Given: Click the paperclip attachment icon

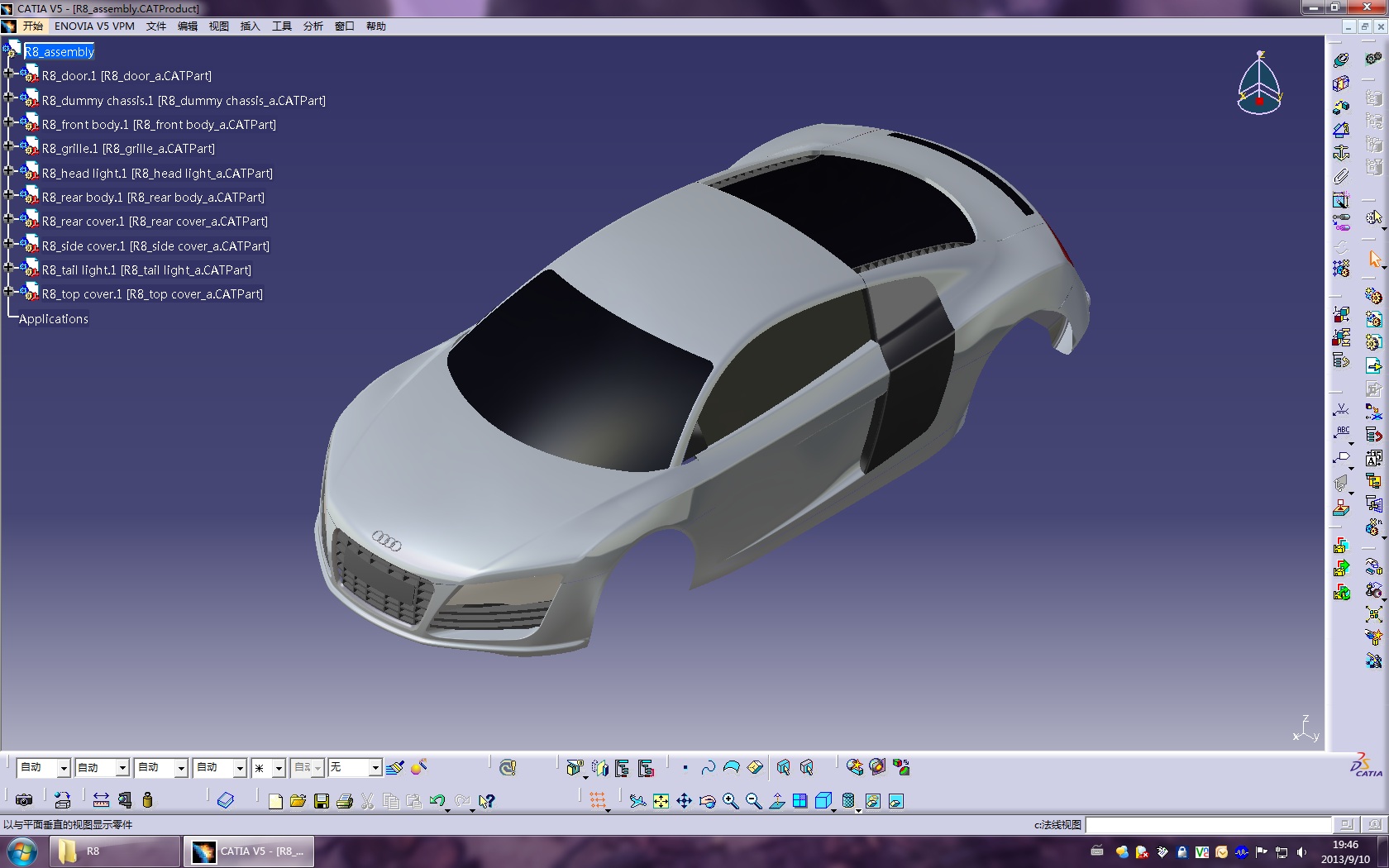Looking at the screenshot, I should point(1341,176).
